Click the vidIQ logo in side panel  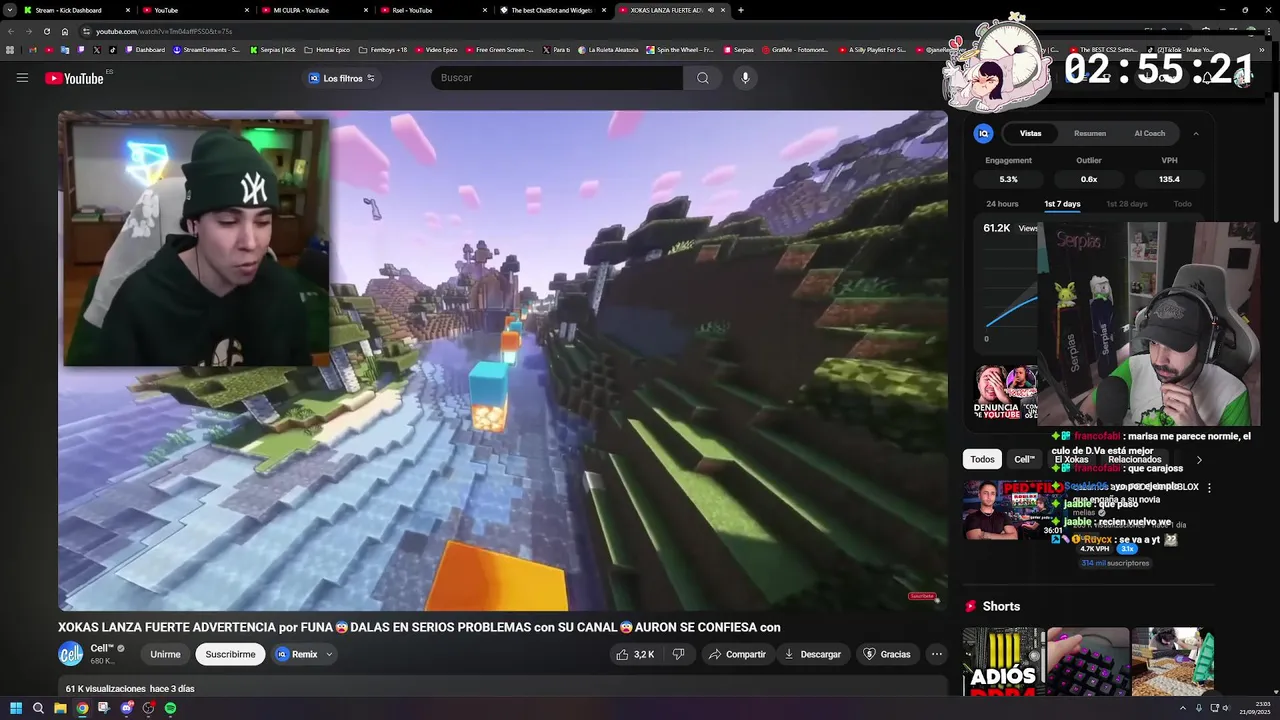tap(984, 133)
